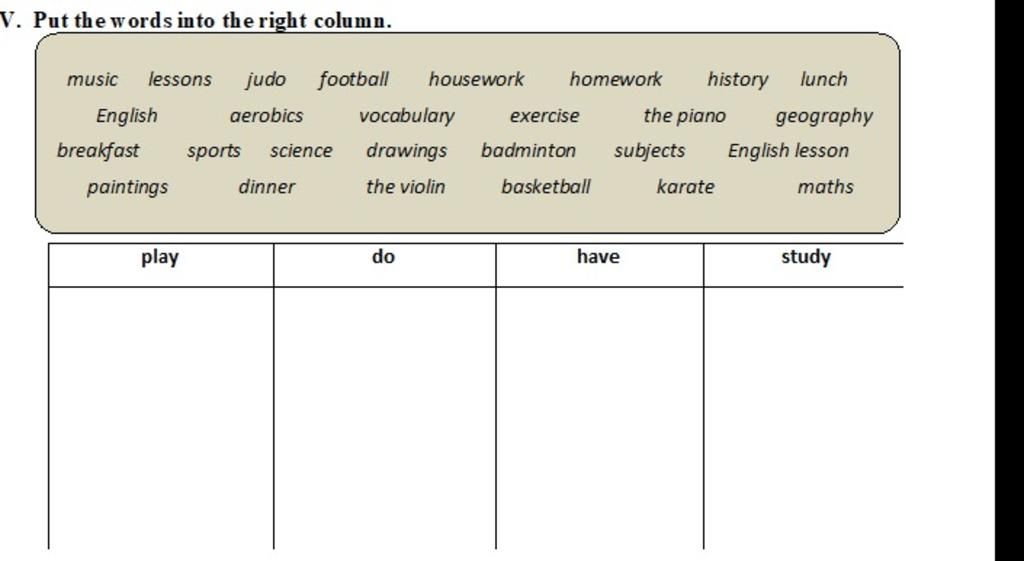Click the word 'vocabulary'
This screenshot has height=561, width=1024.
click(407, 116)
